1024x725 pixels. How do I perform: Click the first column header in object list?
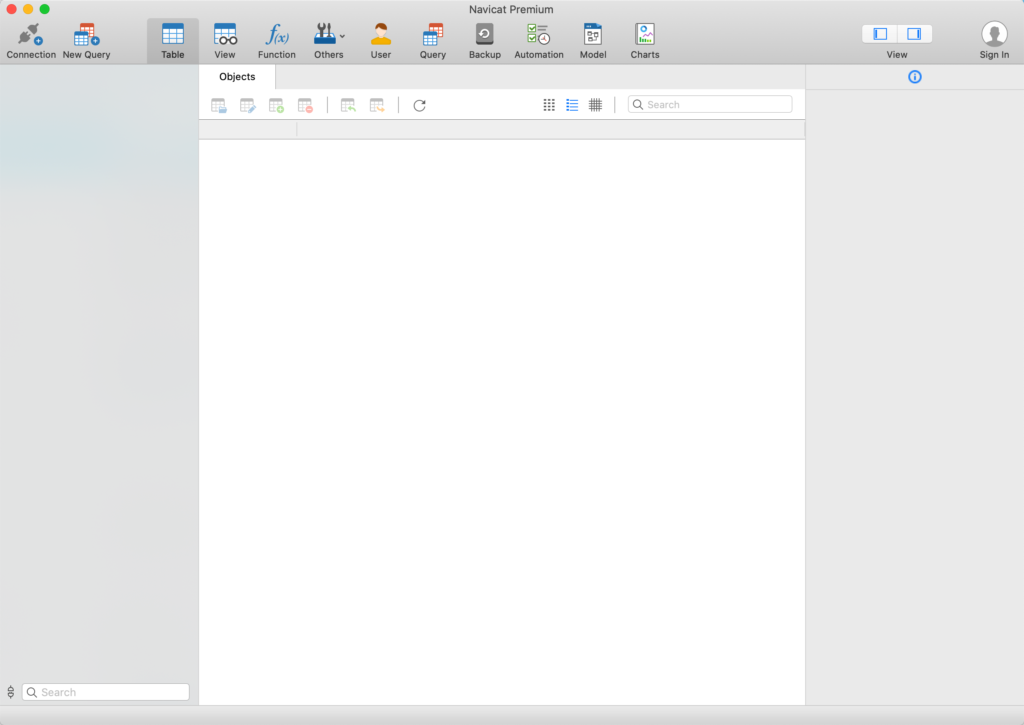coord(248,129)
